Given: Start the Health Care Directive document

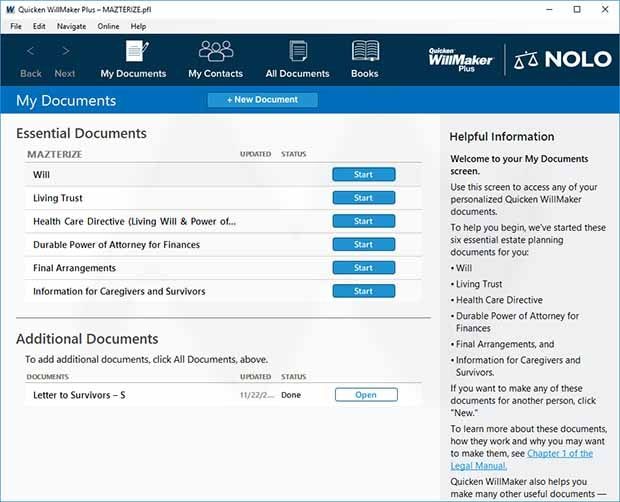Looking at the screenshot, I should [364, 221].
